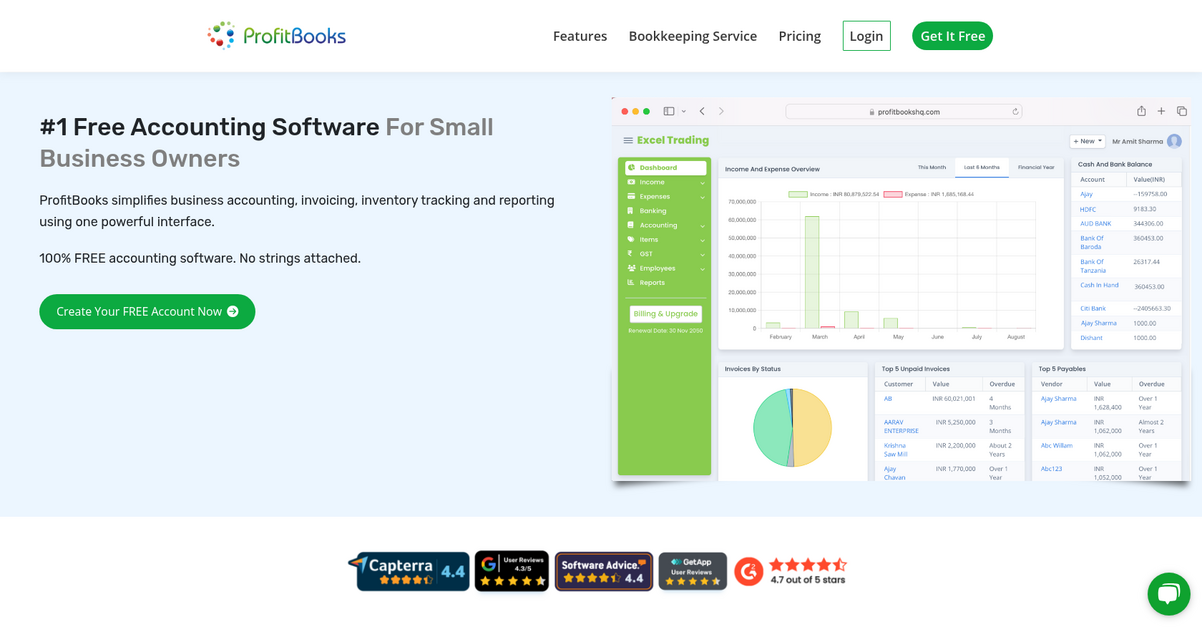Expand the Income chevron
Viewport: 1202px width, 627px height.
tap(702, 183)
